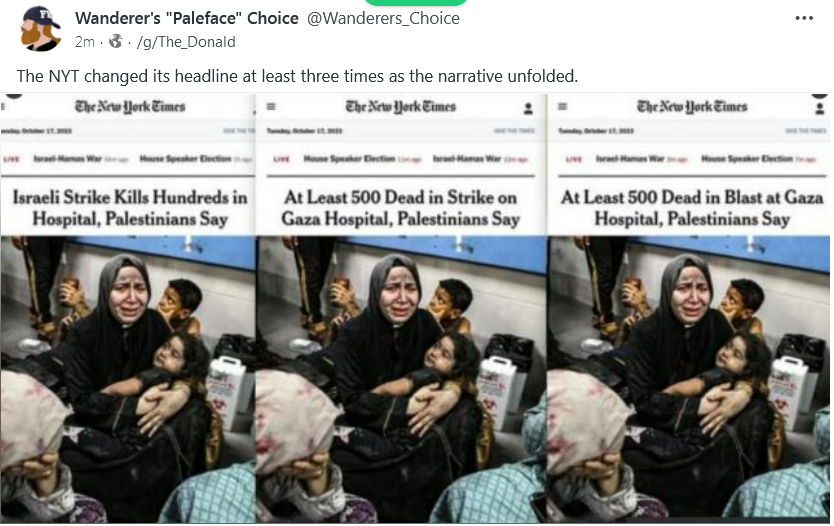Click the globe visibility icon
The width and height of the screenshot is (834, 526).
(115, 41)
